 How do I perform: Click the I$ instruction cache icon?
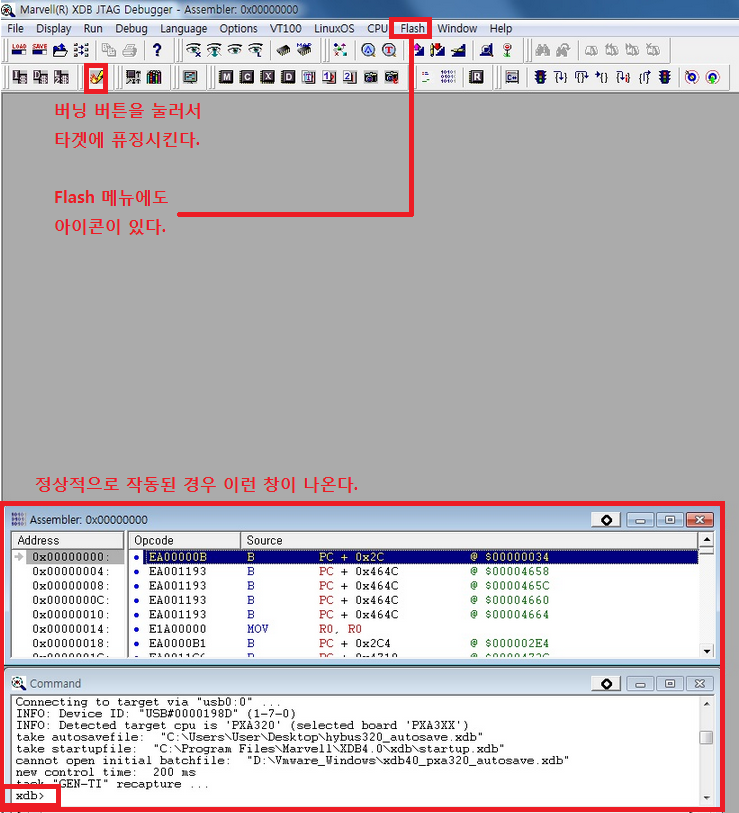pyautogui.click(x=19, y=77)
